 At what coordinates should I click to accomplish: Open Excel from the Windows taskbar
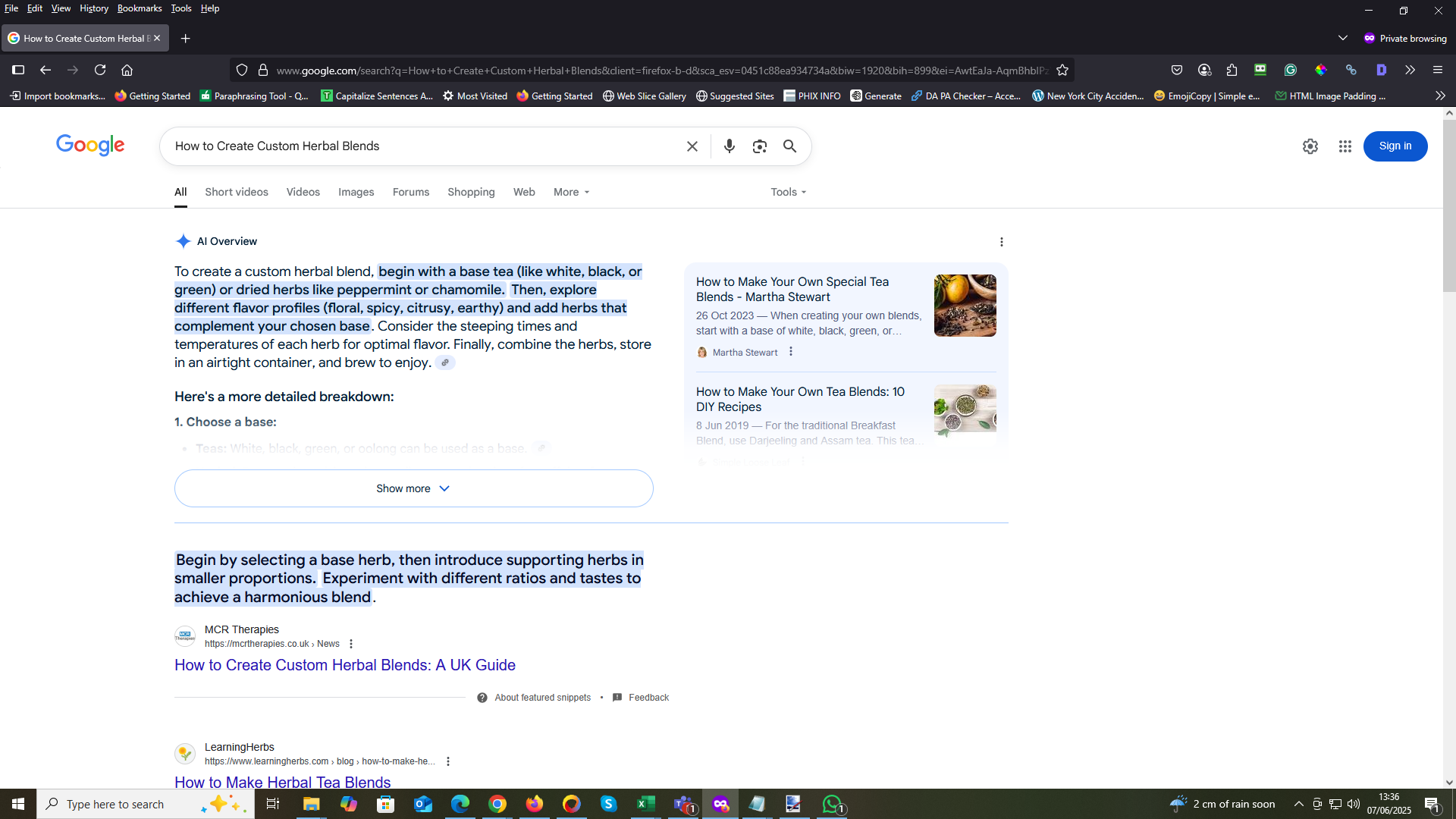[x=645, y=804]
